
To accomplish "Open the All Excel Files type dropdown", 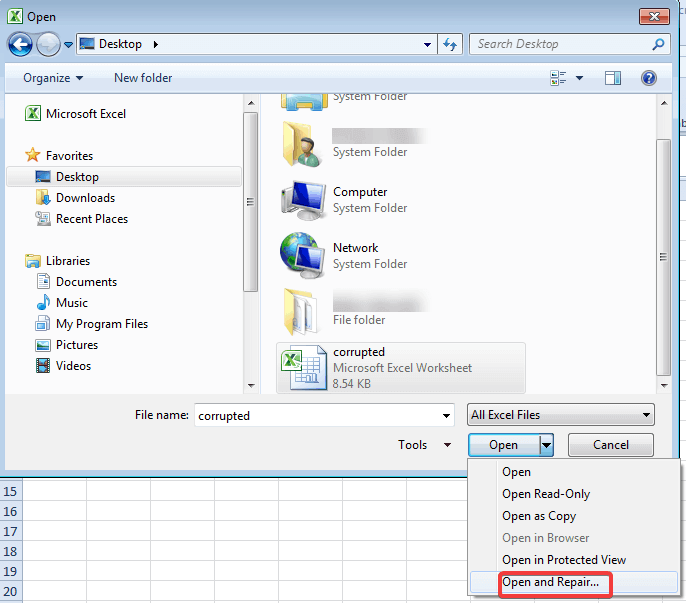I will [x=561, y=415].
